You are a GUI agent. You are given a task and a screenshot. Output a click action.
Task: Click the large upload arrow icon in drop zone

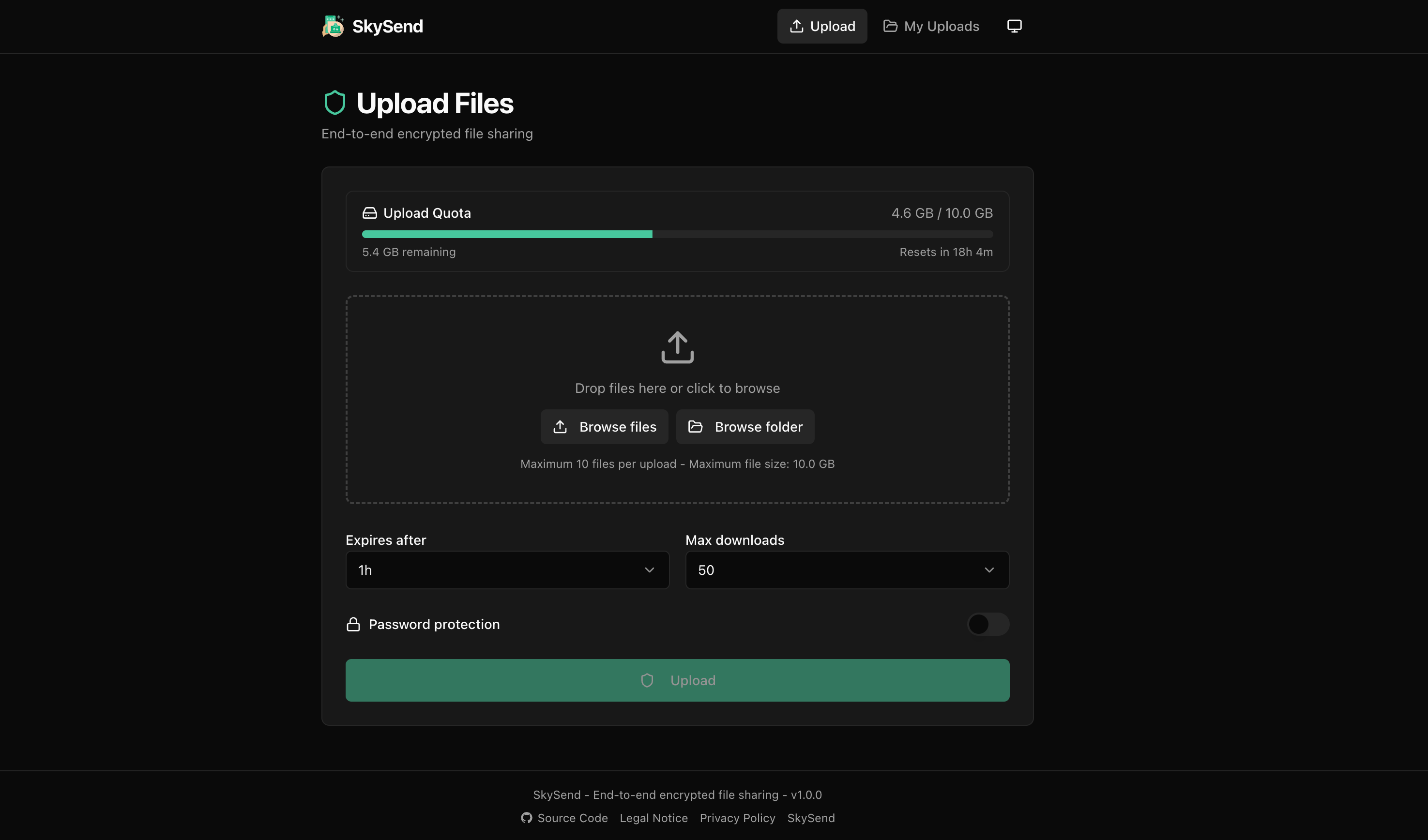click(x=677, y=347)
